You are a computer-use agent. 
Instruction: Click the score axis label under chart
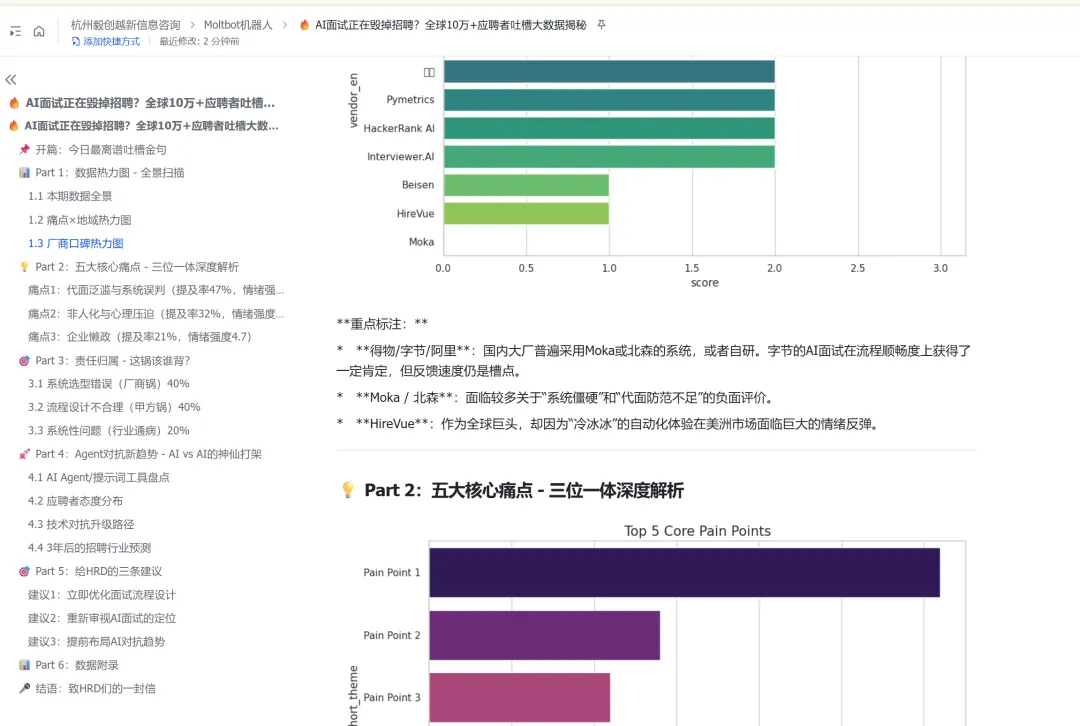pyautogui.click(x=705, y=282)
